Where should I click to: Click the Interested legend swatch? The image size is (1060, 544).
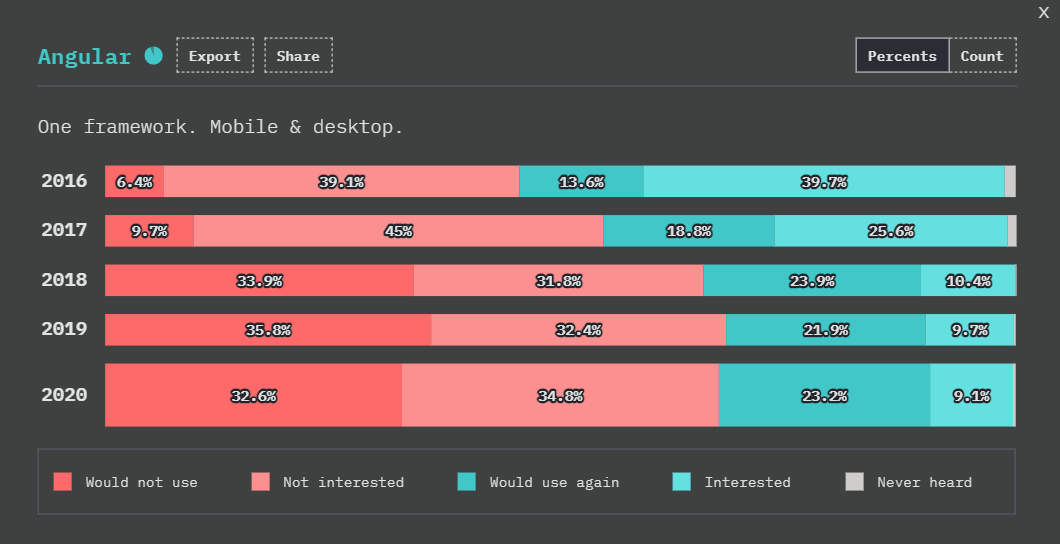coord(681,482)
